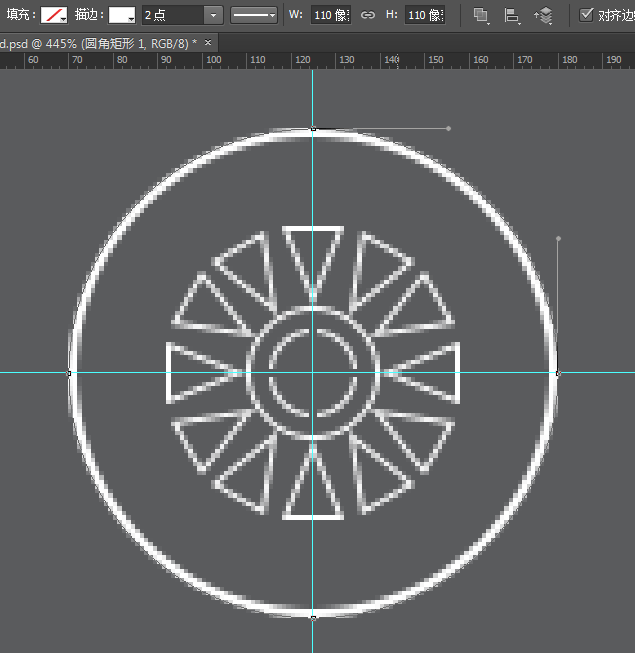
Task: Click the H height input field
Action: pos(425,16)
